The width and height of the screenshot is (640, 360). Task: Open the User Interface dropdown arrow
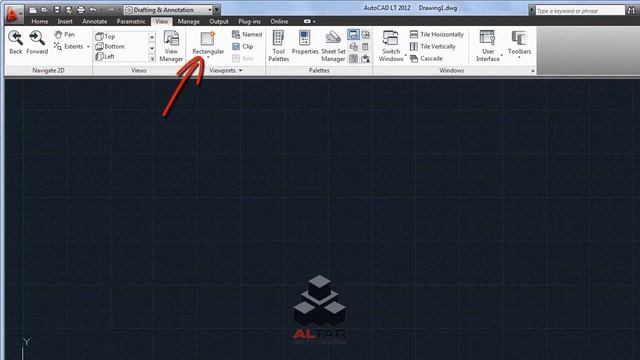(502, 55)
